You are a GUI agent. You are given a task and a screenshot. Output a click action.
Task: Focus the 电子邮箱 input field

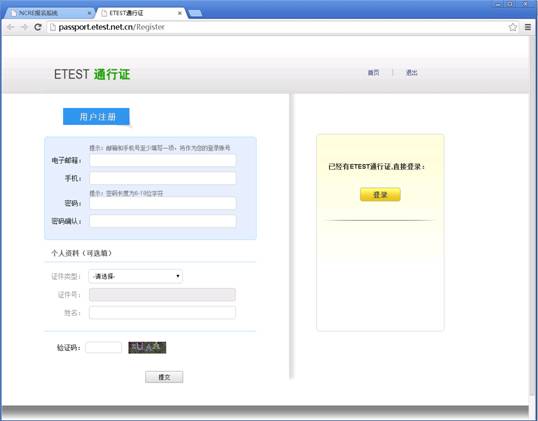(163, 160)
